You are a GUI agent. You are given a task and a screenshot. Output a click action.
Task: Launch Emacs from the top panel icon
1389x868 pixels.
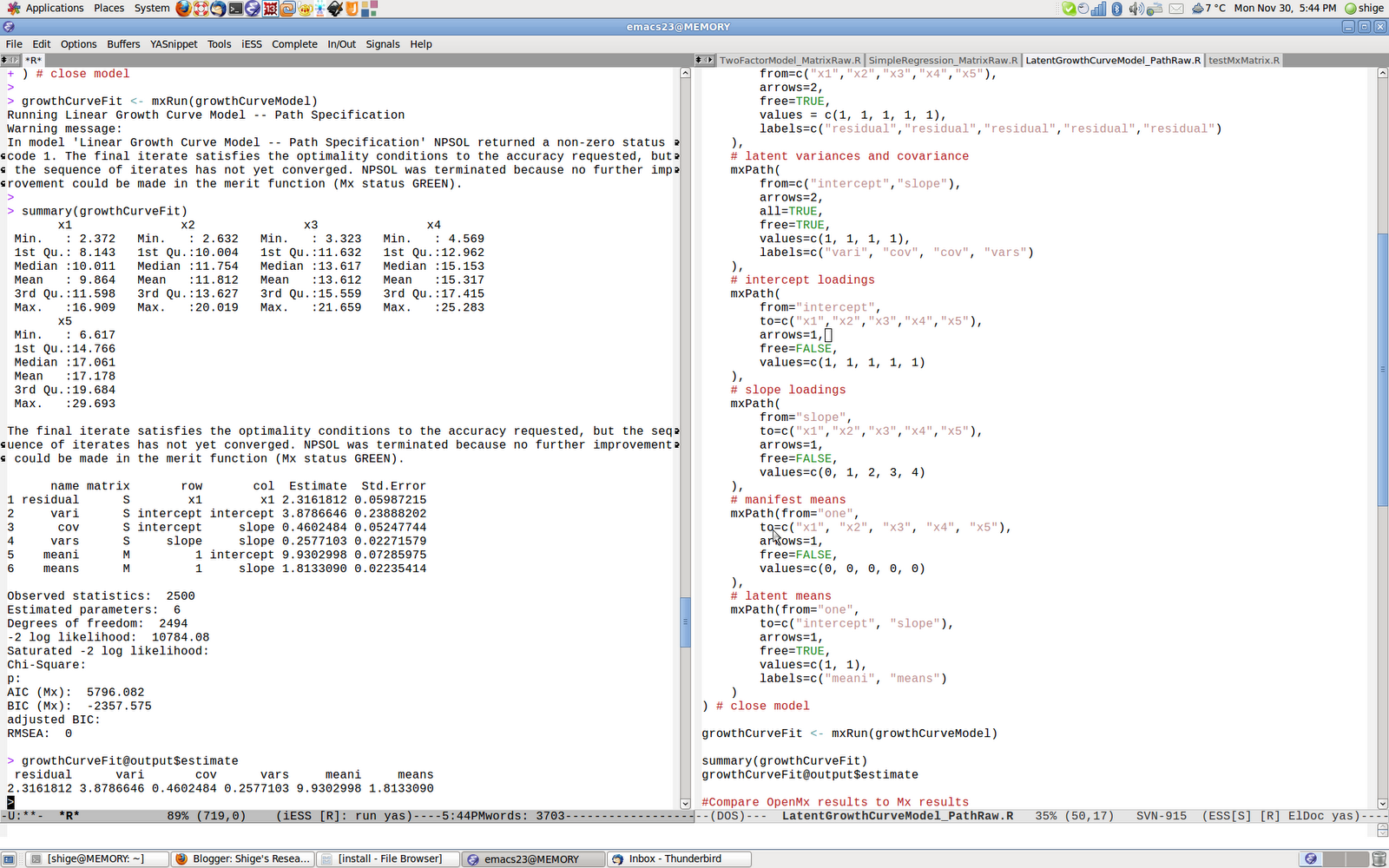(253, 9)
